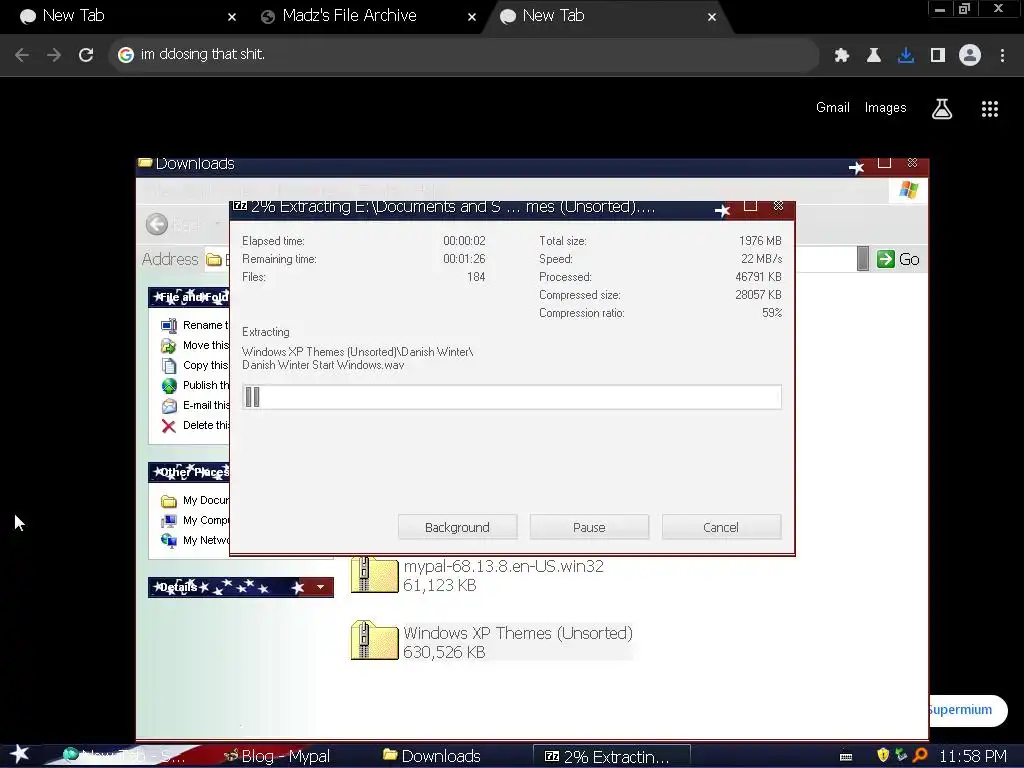Image resolution: width=1024 pixels, height=768 pixels.
Task: Close the Madz's File Archive tab
Action: 472,18
